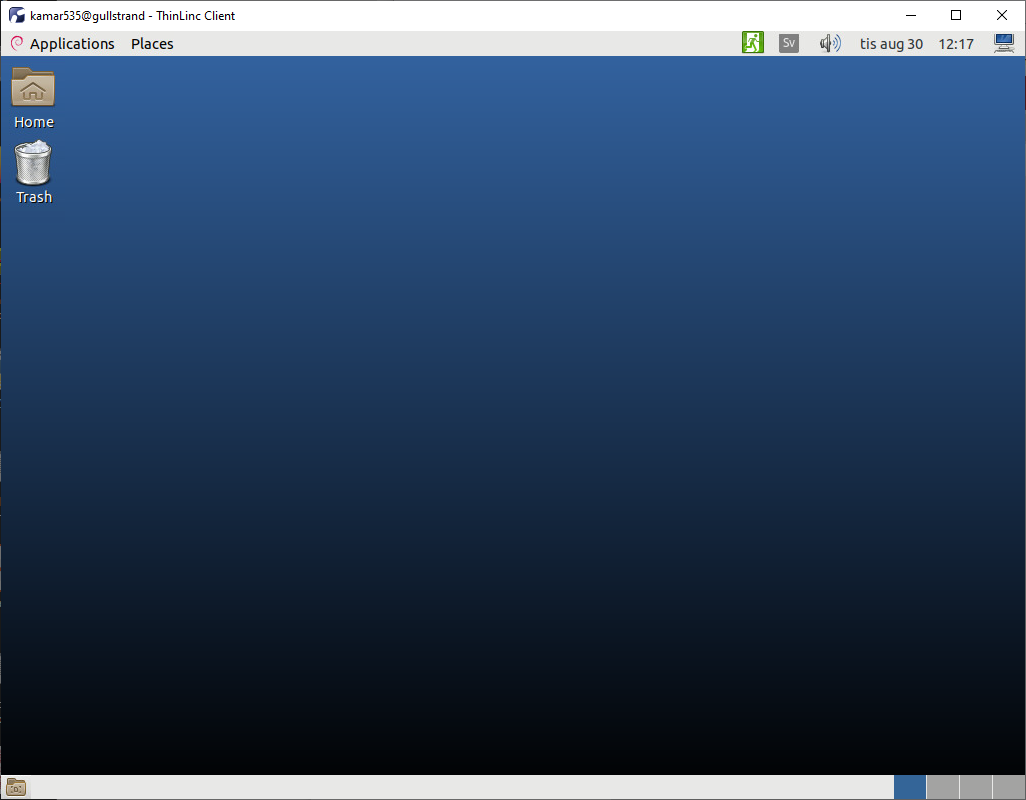Image resolution: width=1026 pixels, height=800 pixels.
Task: Open the Sv keyboard layout indicator
Action: pos(788,43)
